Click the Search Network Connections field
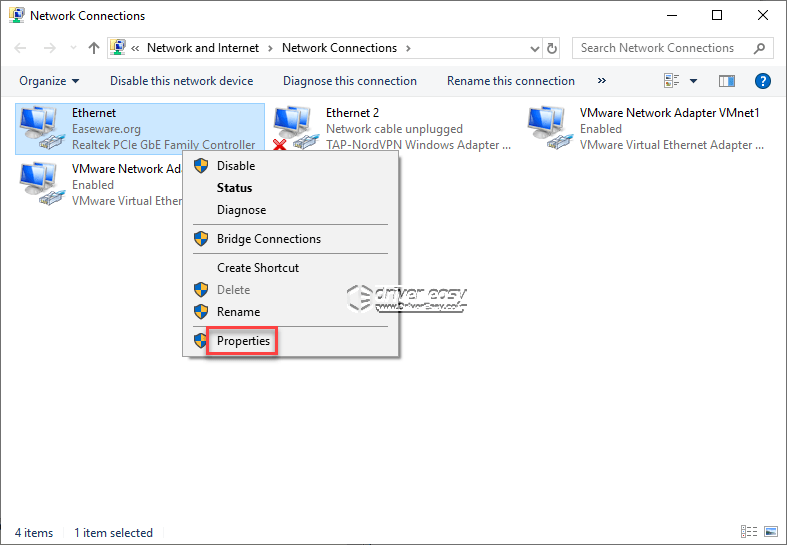Screen dimensions: 787x545 [672, 48]
